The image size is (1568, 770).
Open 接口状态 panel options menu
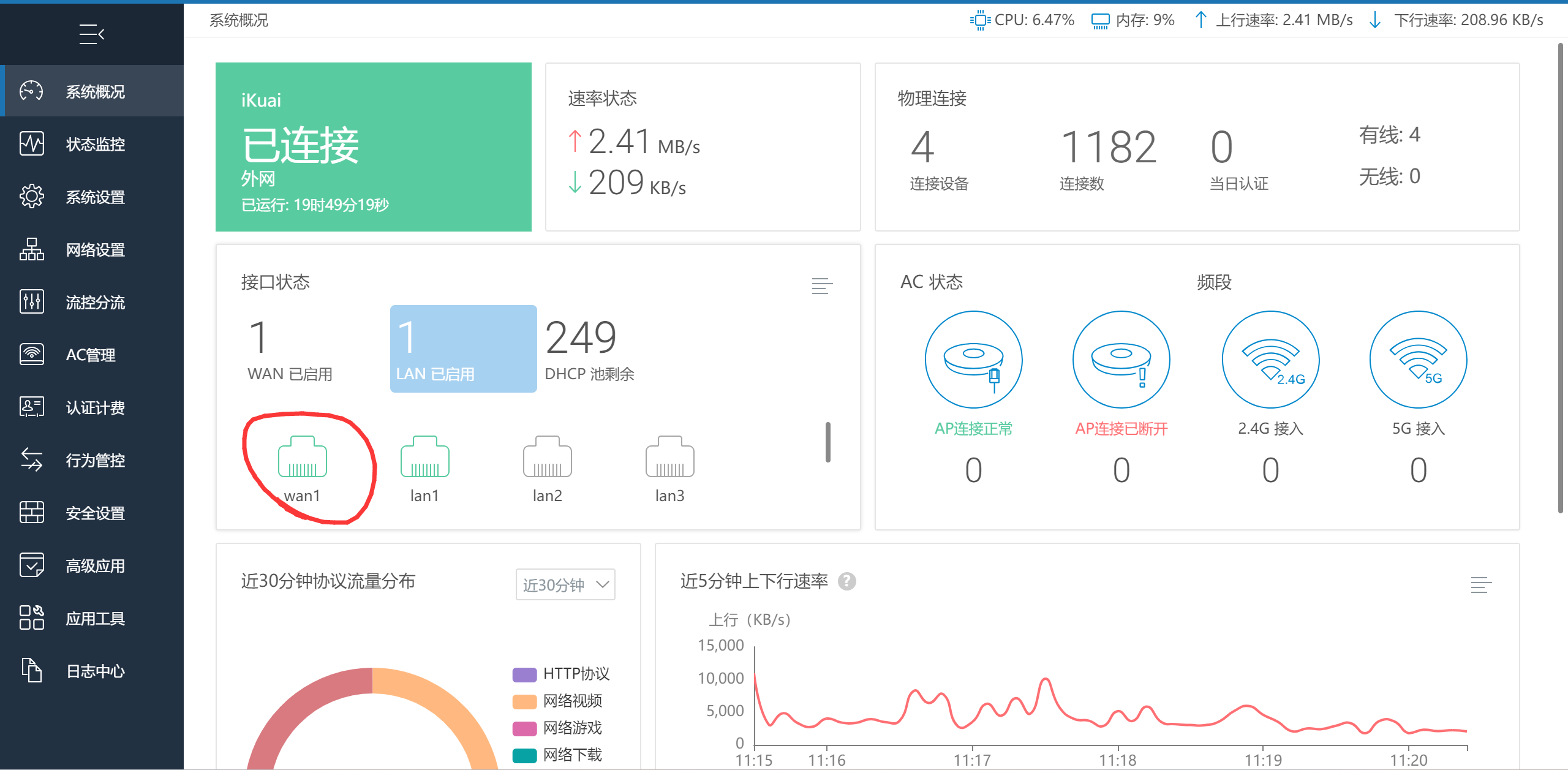coord(821,285)
